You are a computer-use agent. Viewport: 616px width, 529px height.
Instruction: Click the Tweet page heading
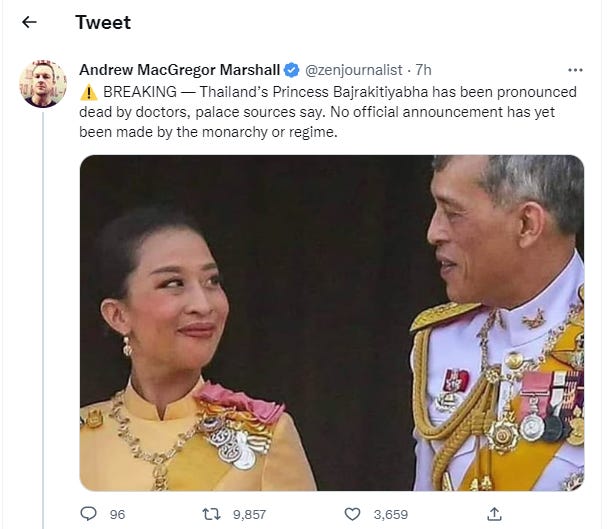(103, 22)
